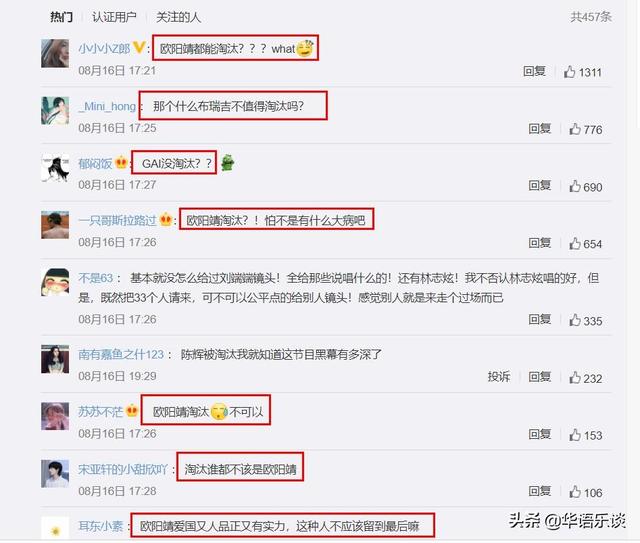Select the 热门 tab
The image size is (640, 543).
tap(62, 17)
